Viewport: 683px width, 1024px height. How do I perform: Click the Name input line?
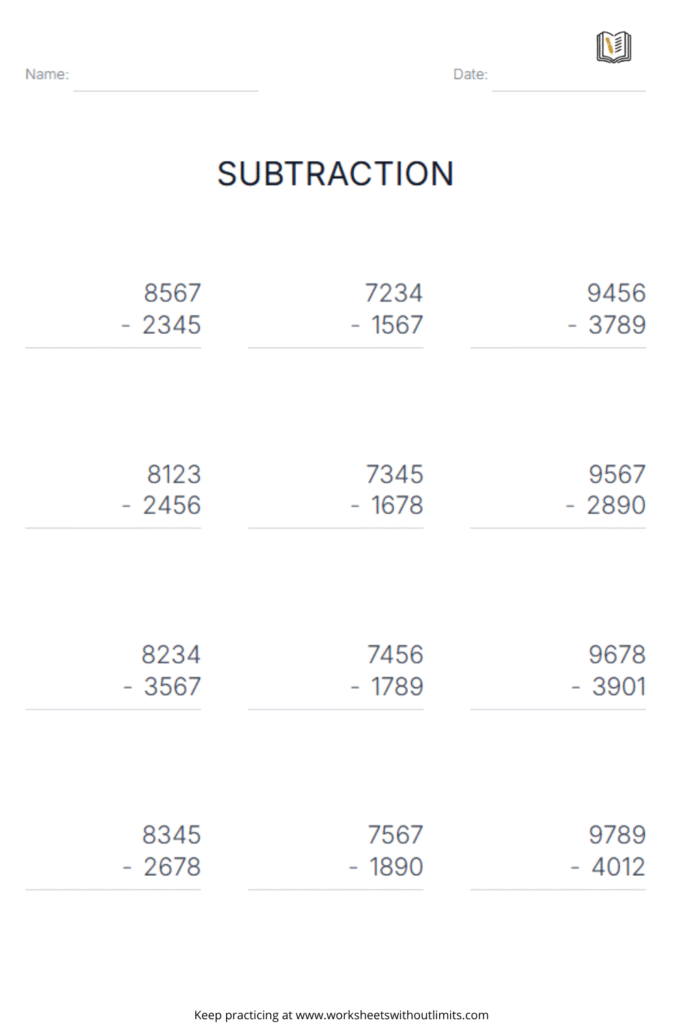point(166,91)
